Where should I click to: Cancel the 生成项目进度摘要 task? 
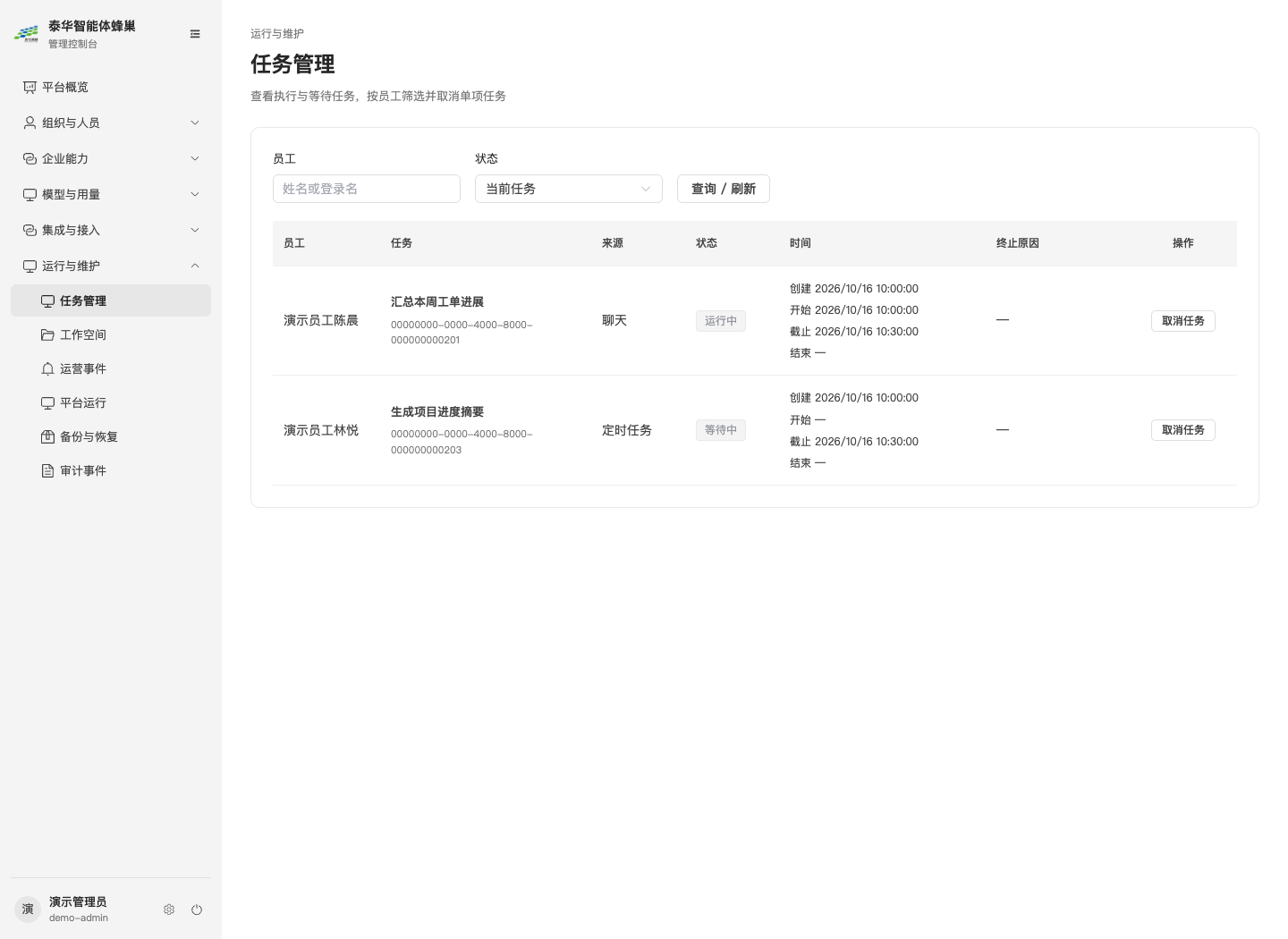1182,430
